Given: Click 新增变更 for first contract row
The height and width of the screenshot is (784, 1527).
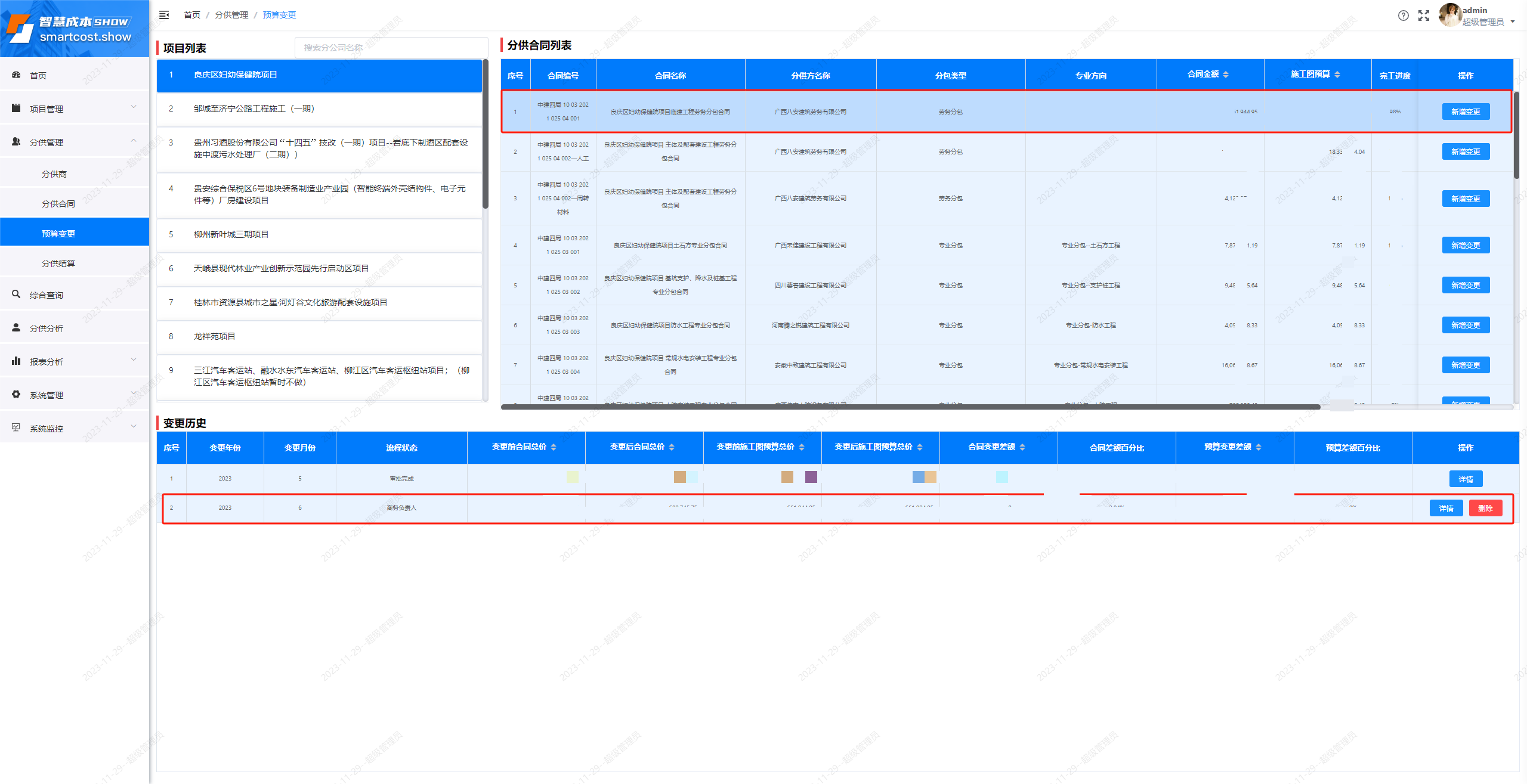Looking at the screenshot, I should [1465, 111].
